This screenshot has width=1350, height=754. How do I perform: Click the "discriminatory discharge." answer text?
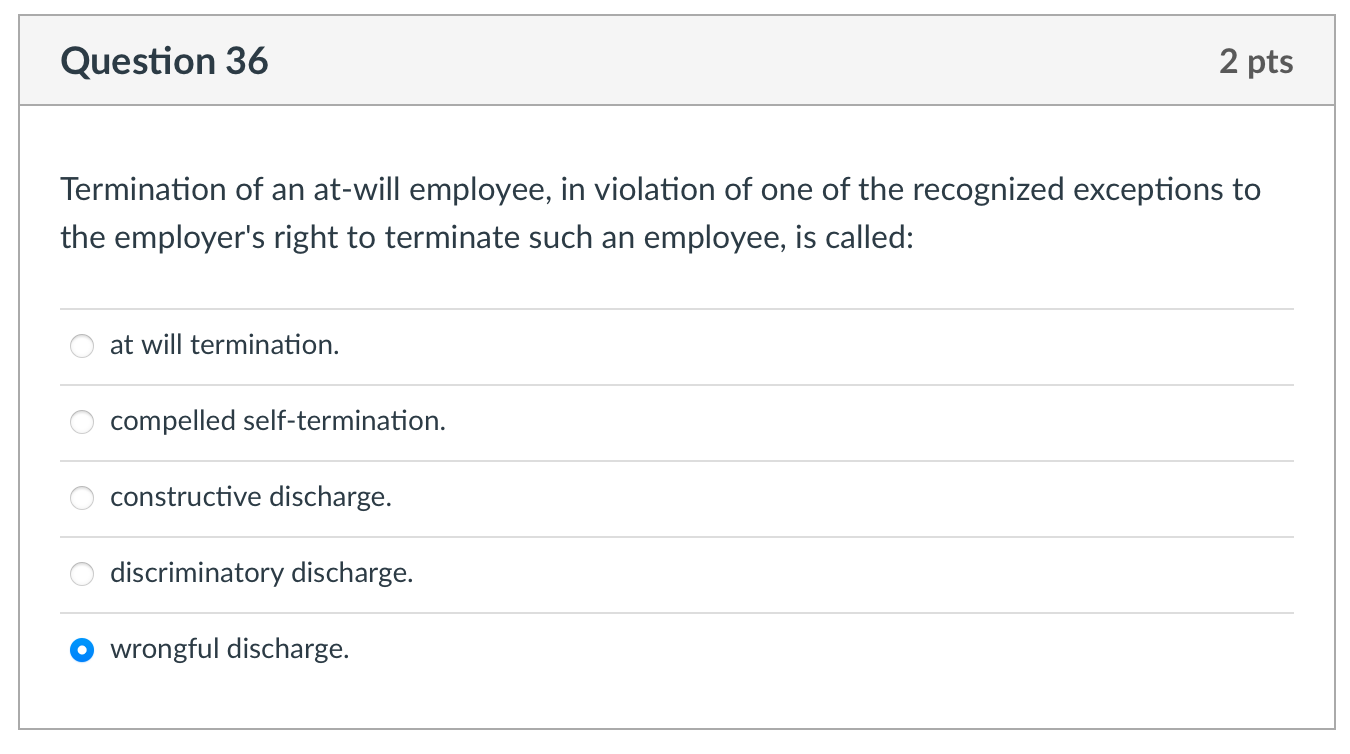click(261, 573)
